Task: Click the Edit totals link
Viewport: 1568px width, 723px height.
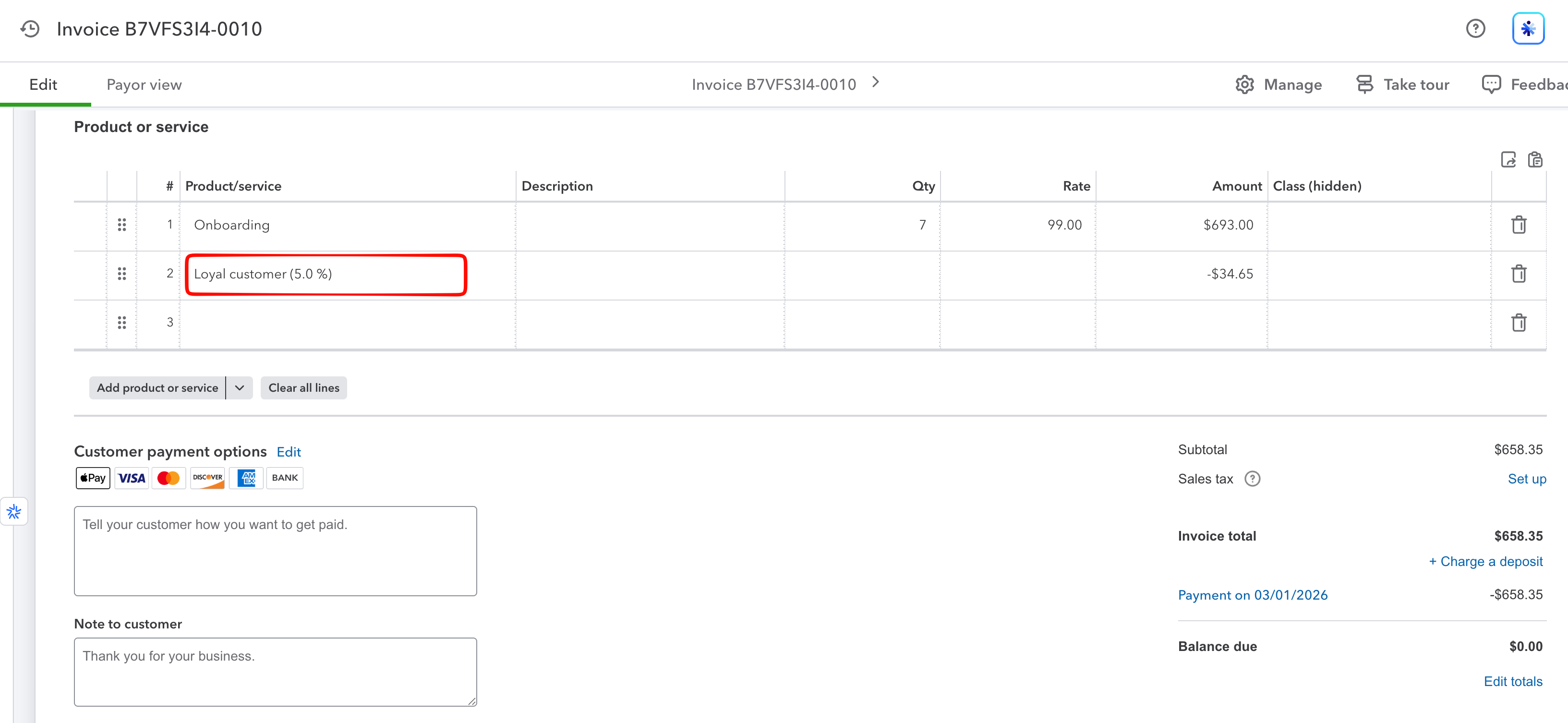Action: pyautogui.click(x=1513, y=681)
